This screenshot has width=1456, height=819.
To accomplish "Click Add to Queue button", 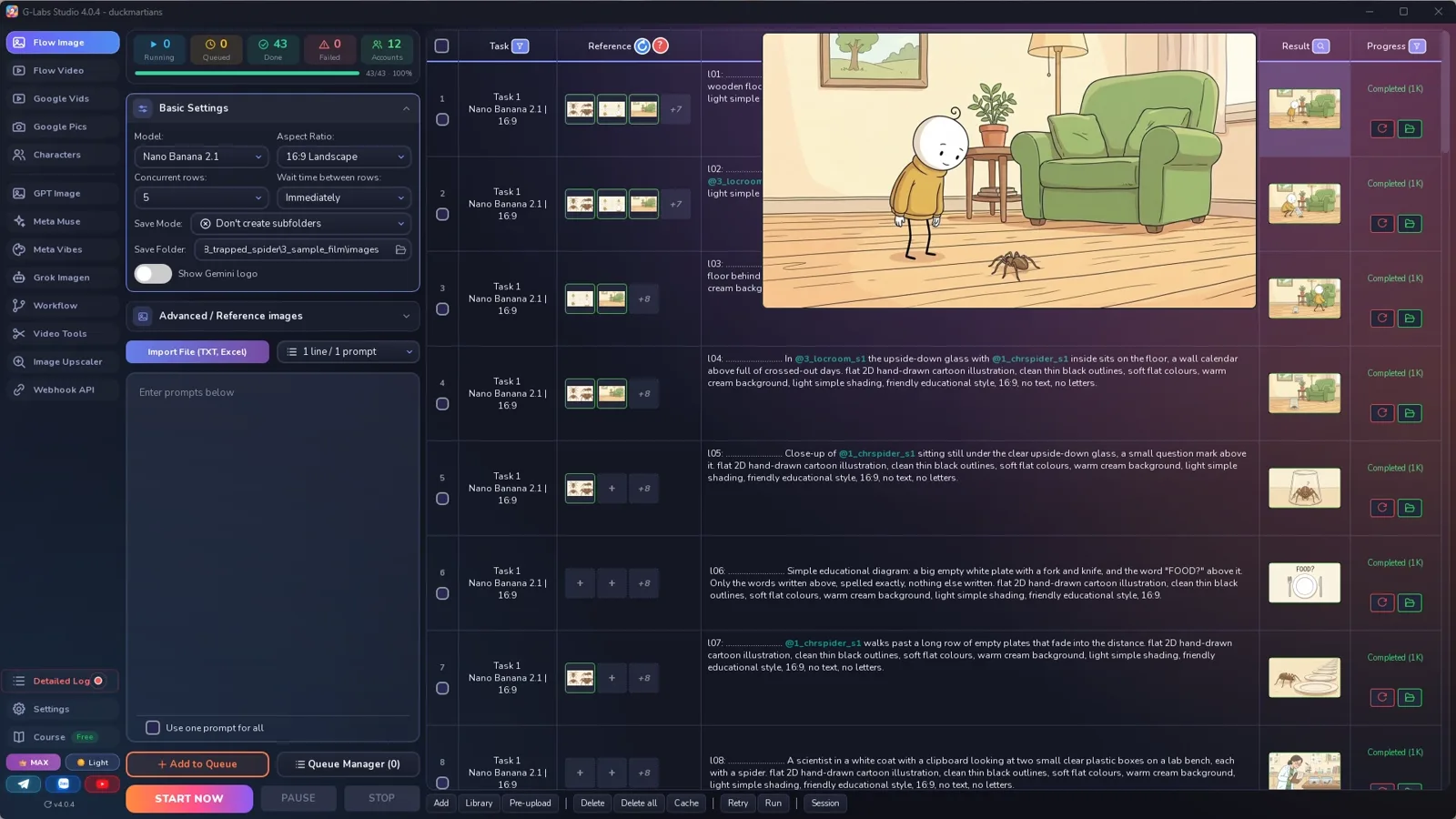I will tap(197, 764).
